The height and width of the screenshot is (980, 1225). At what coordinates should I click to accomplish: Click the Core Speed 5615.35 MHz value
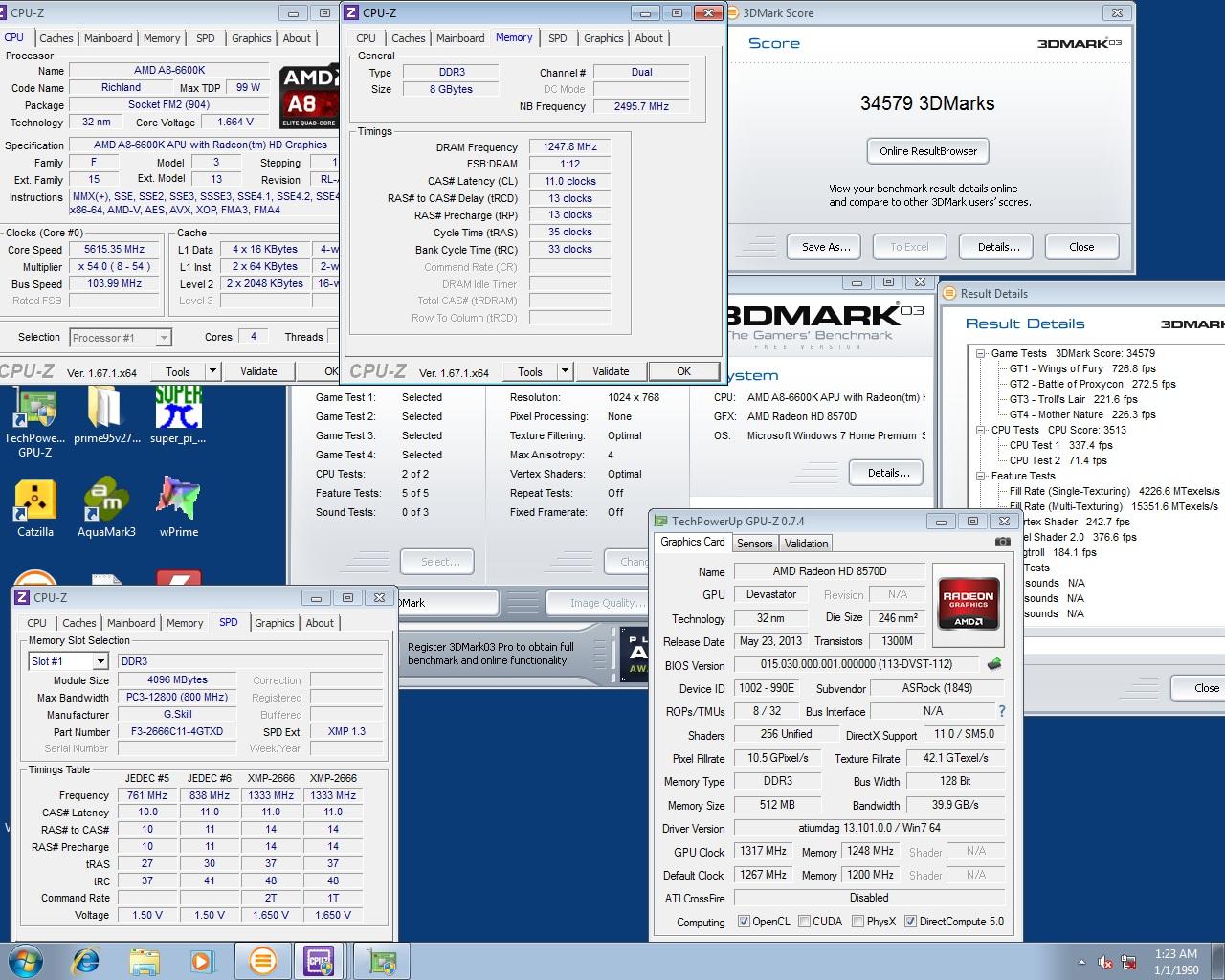[x=114, y=249]
